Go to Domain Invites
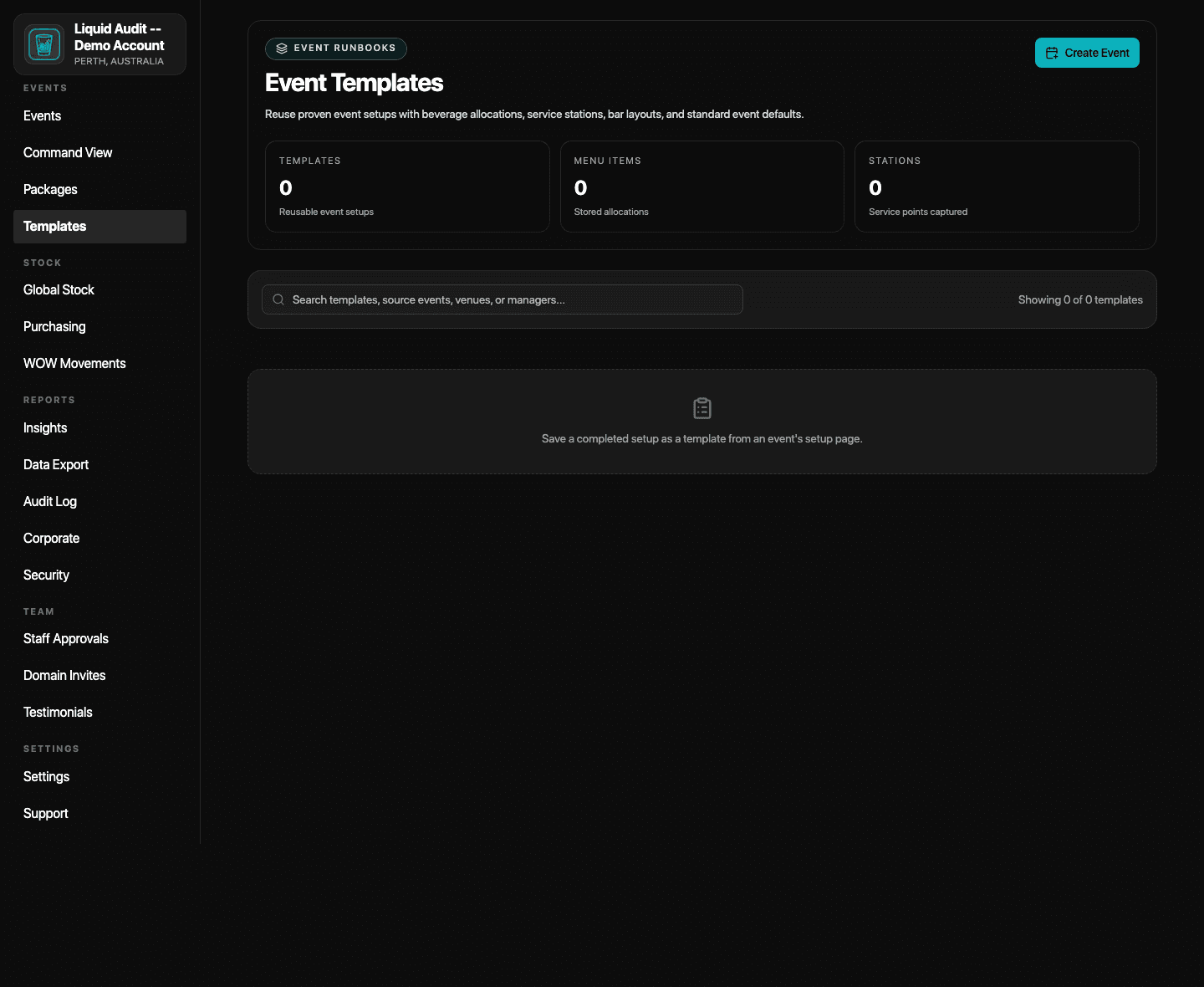The image size is (1204, 987). click(x=99, y=676)
